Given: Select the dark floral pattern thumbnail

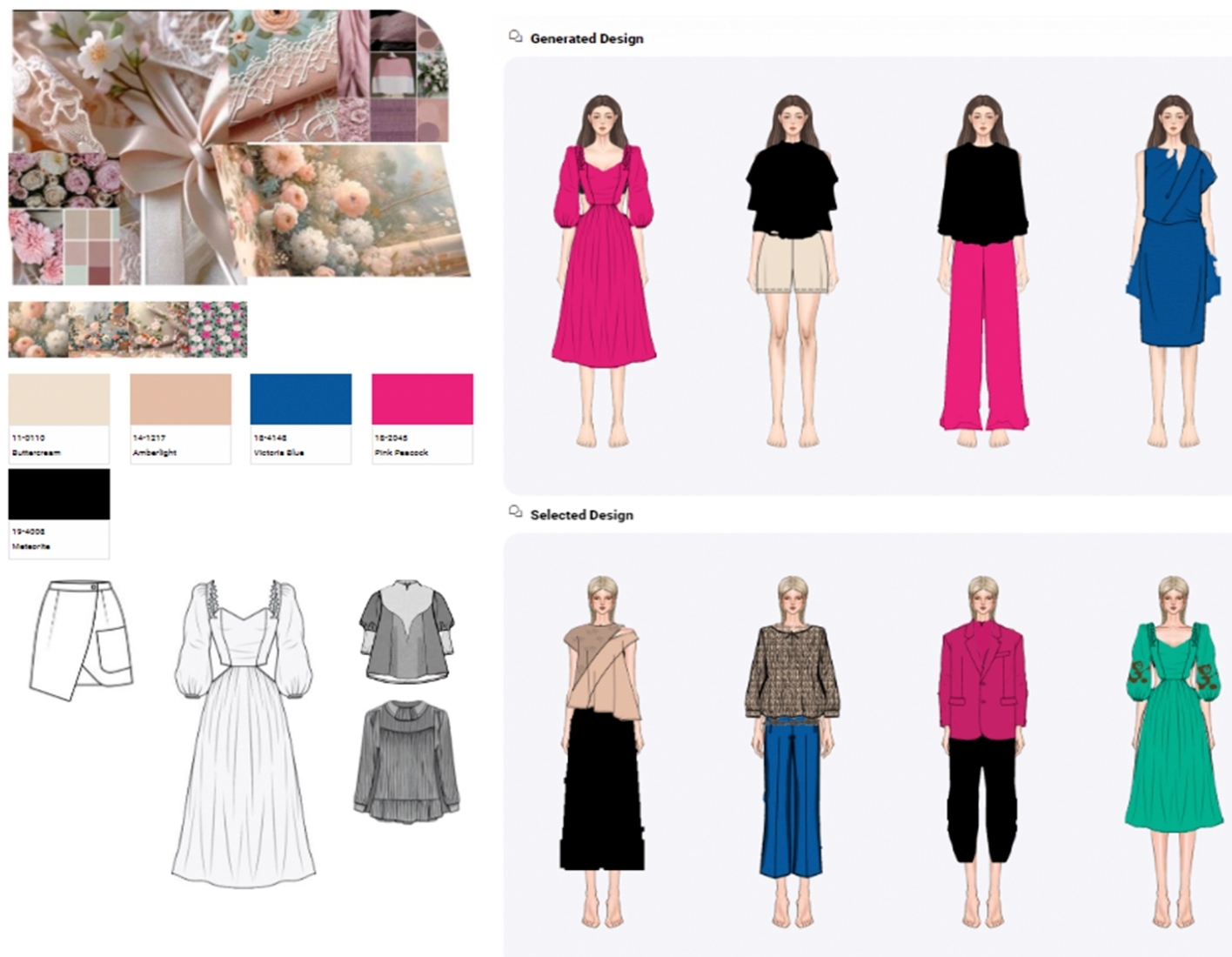Looking at the screenshot, I should tap(218, 329).
